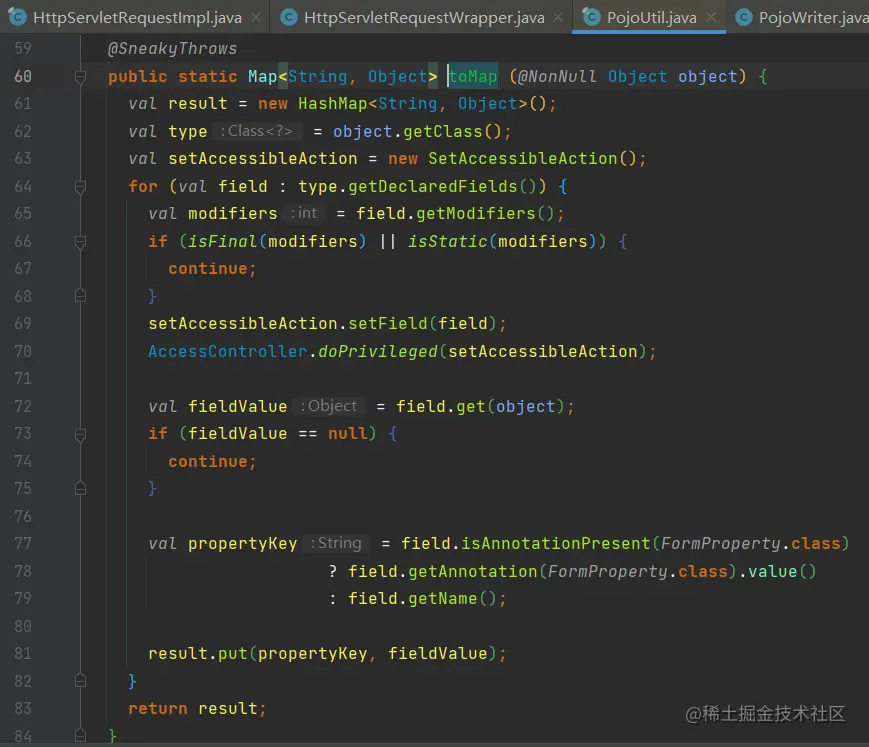This screenshot has width=869, height=747.
Task: Select the PojoUtil.java tab
Action: tap(651, 18)
